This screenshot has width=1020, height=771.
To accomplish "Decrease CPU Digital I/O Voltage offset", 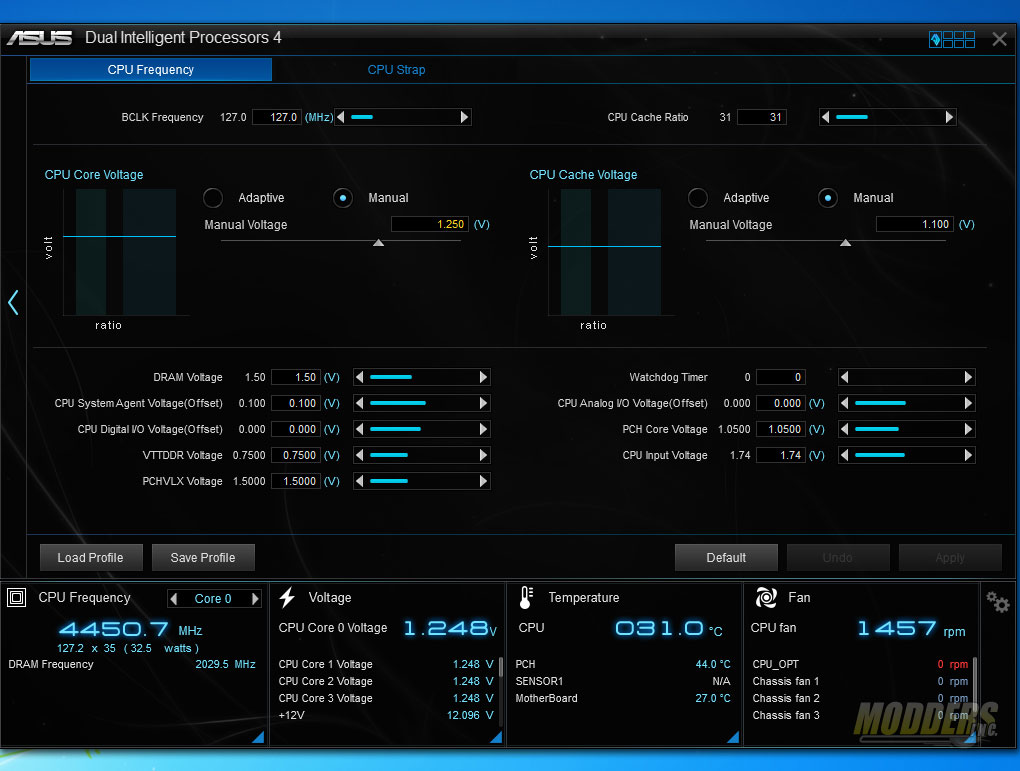I will click(359, 429).
